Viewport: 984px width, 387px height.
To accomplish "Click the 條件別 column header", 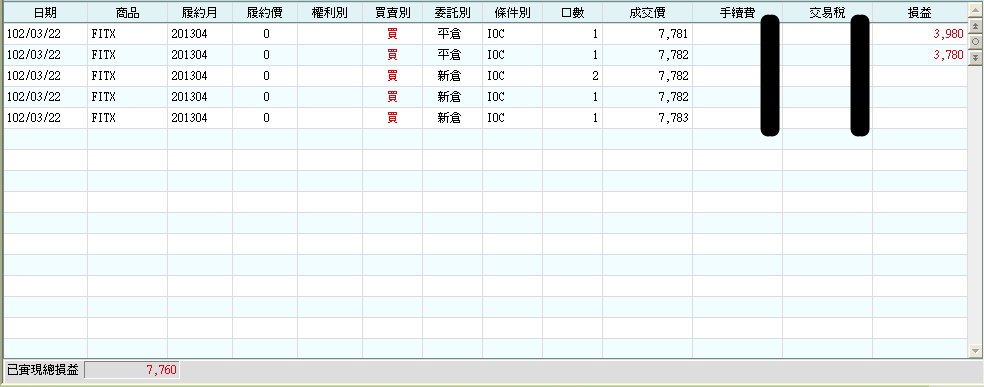I will [x=512, y=13].
